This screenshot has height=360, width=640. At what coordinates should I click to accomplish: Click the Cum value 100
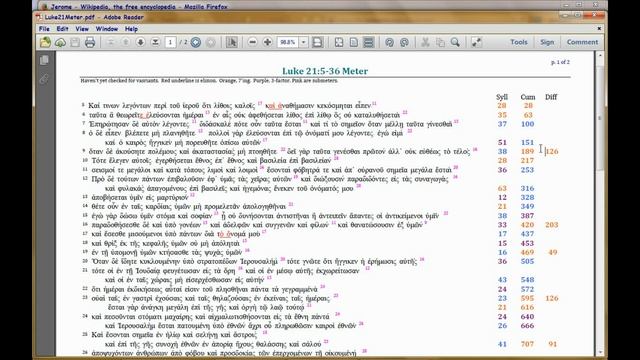click(x=527, y=124)
